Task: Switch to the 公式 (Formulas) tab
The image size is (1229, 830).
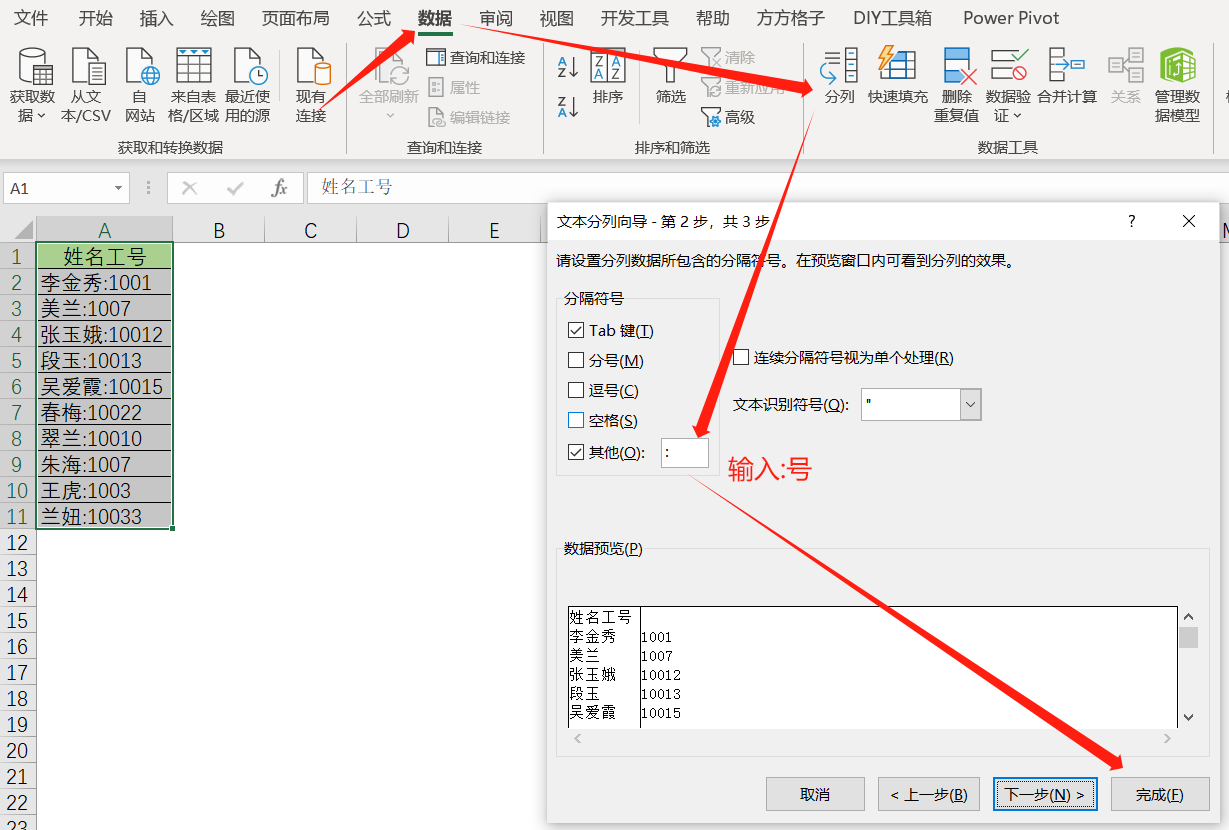Action: point(374,18)
